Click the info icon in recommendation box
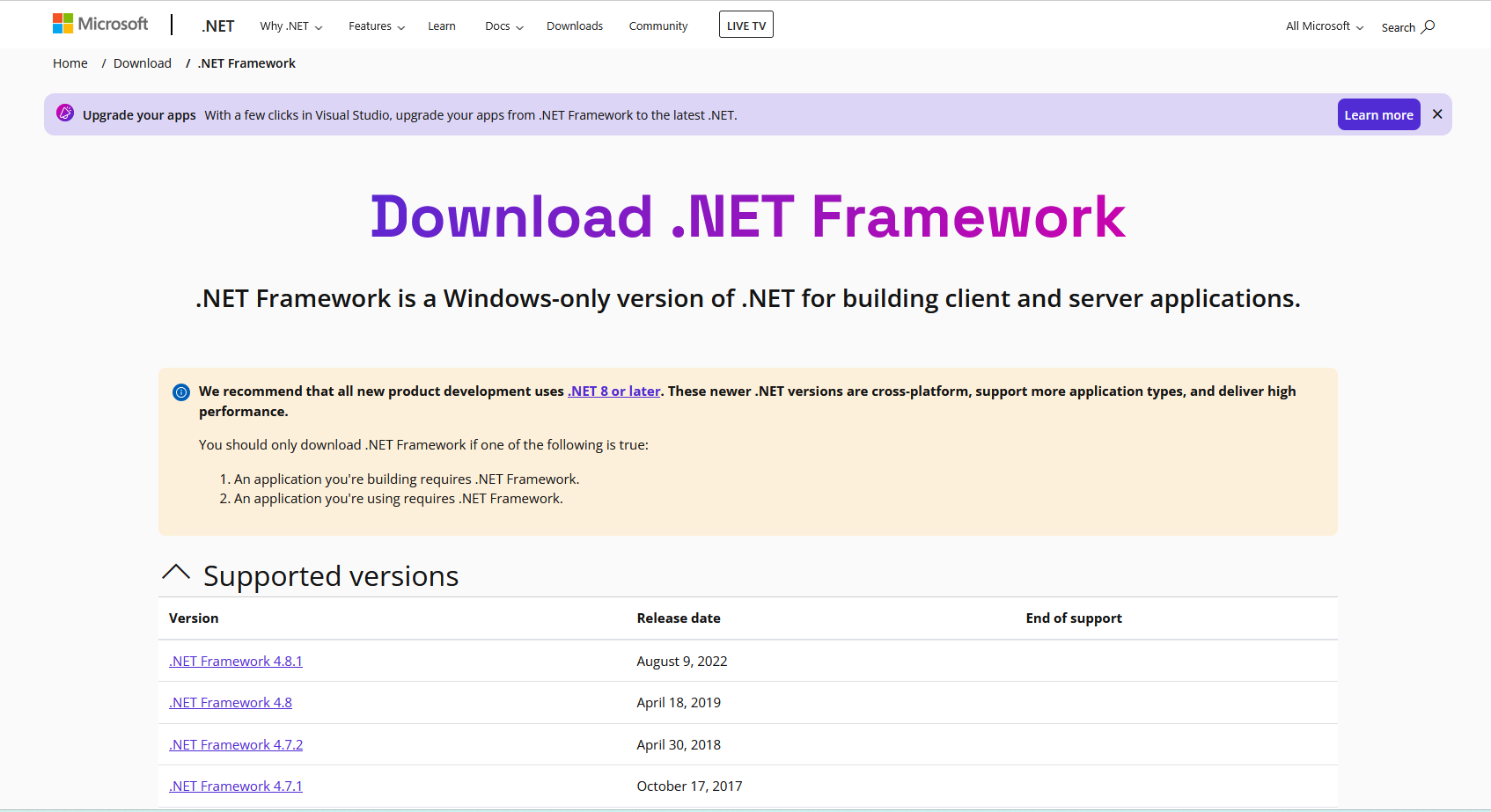1491x812 pixels. [x=181, y=392]
